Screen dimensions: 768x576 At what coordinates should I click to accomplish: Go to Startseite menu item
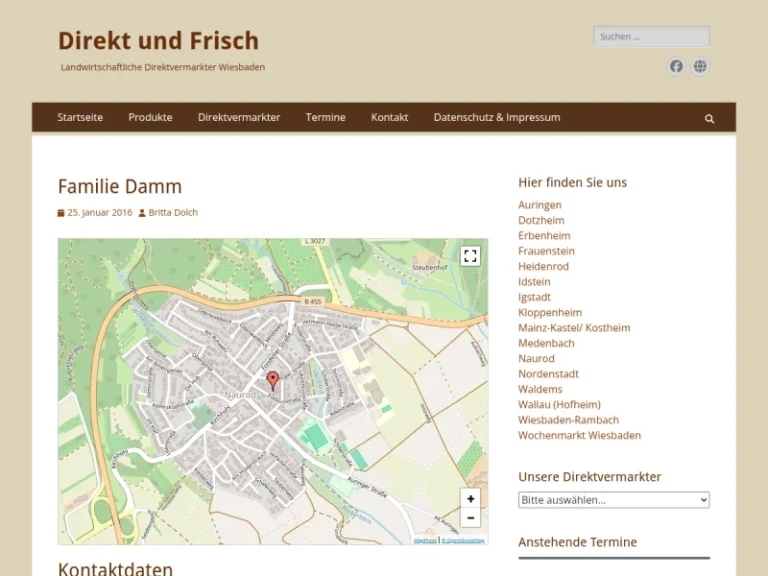point(80,118)
